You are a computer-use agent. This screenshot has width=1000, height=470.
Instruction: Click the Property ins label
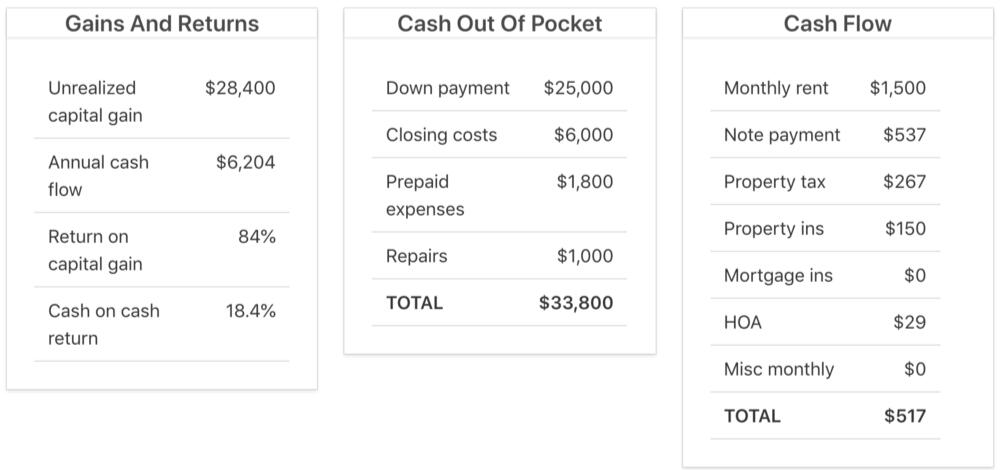click(773, 229)
